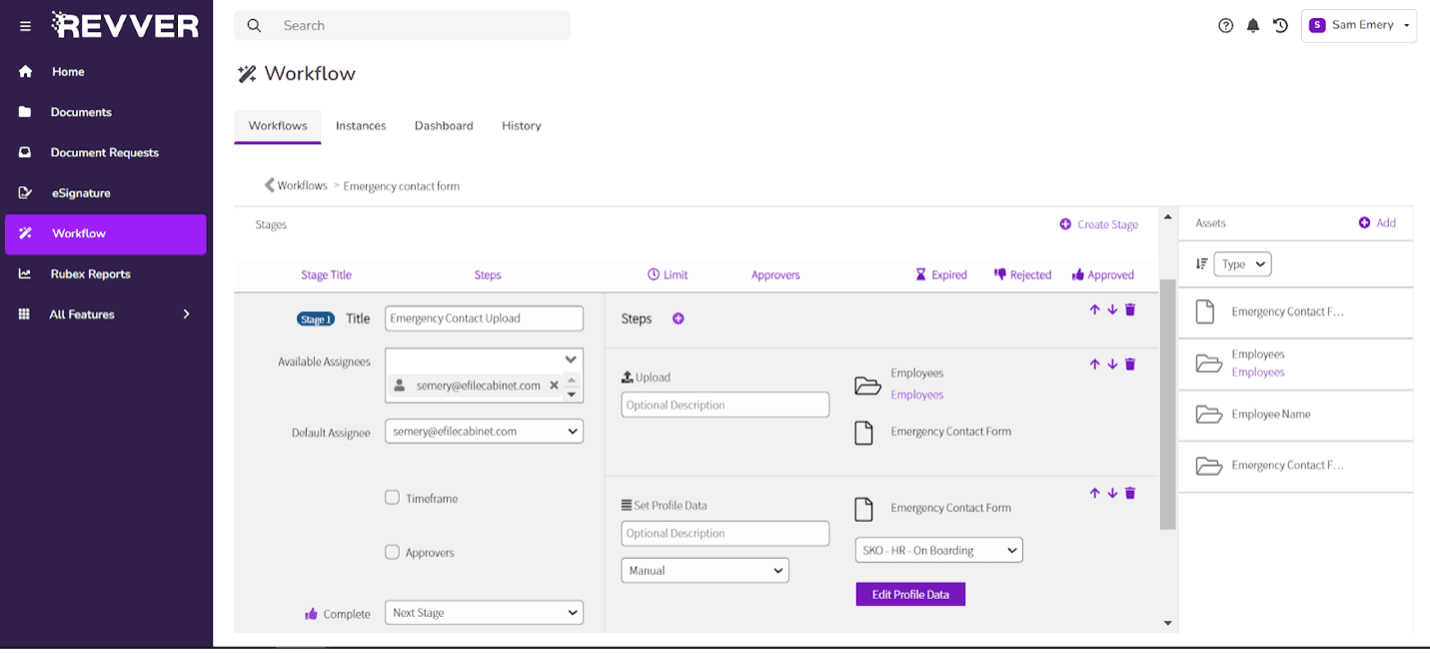The image size is (1430, 653).
Task: Collapse the sidebar with the hamburger toggle
Action: (x=25, y=25)
